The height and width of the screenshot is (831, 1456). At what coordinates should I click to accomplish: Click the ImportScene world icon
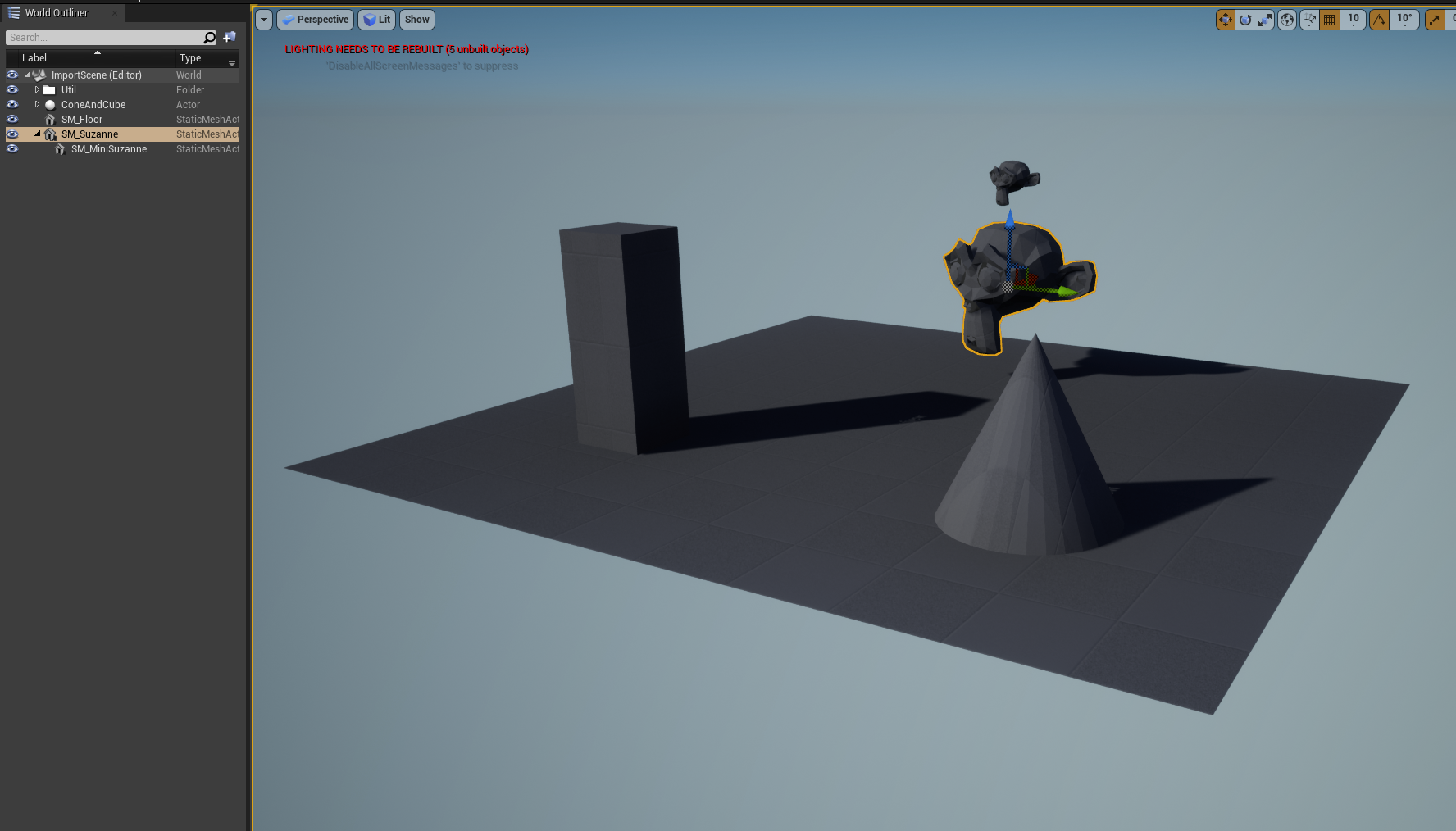coord(39,75)
